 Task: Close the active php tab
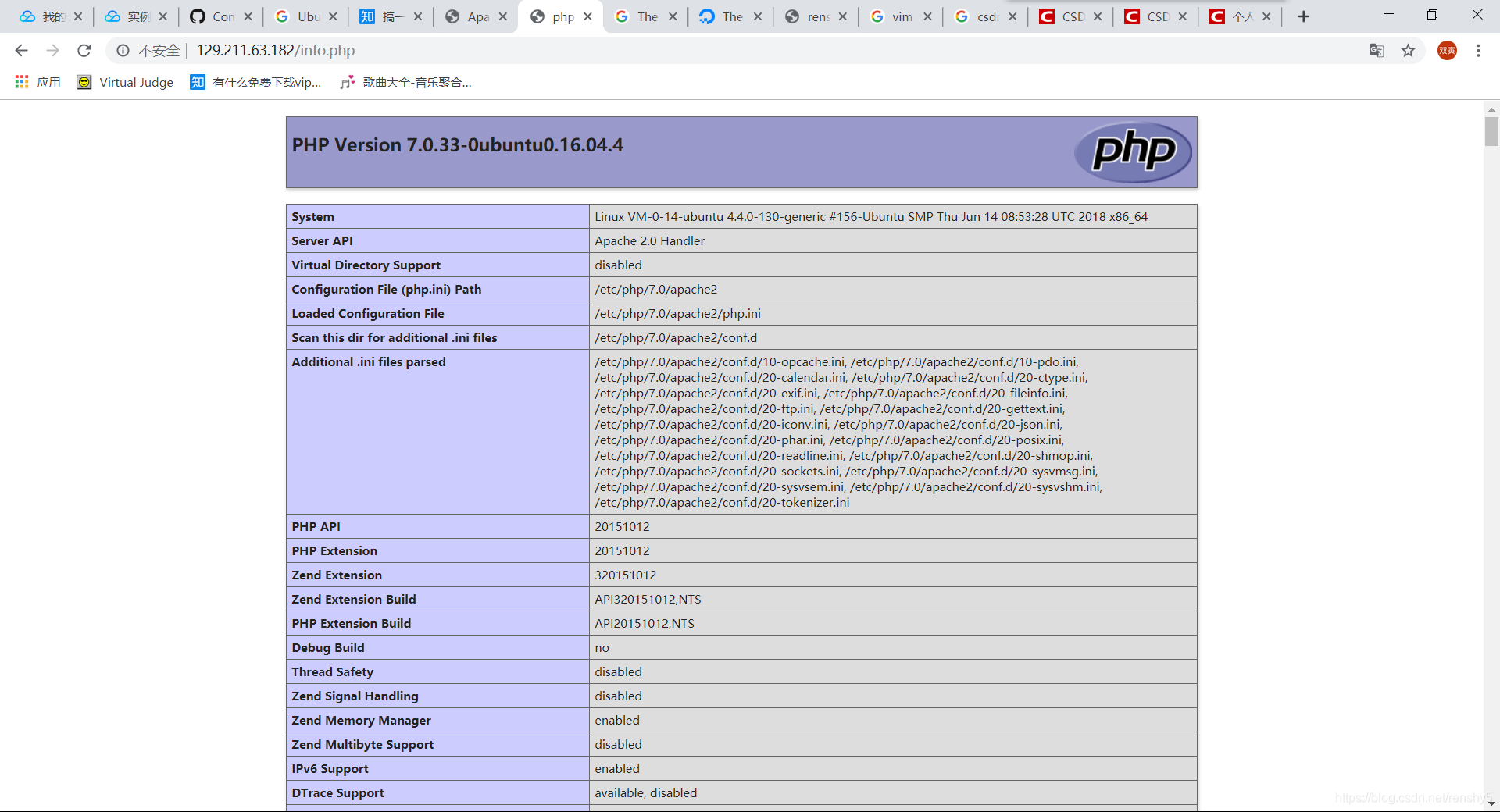[587, 16]
